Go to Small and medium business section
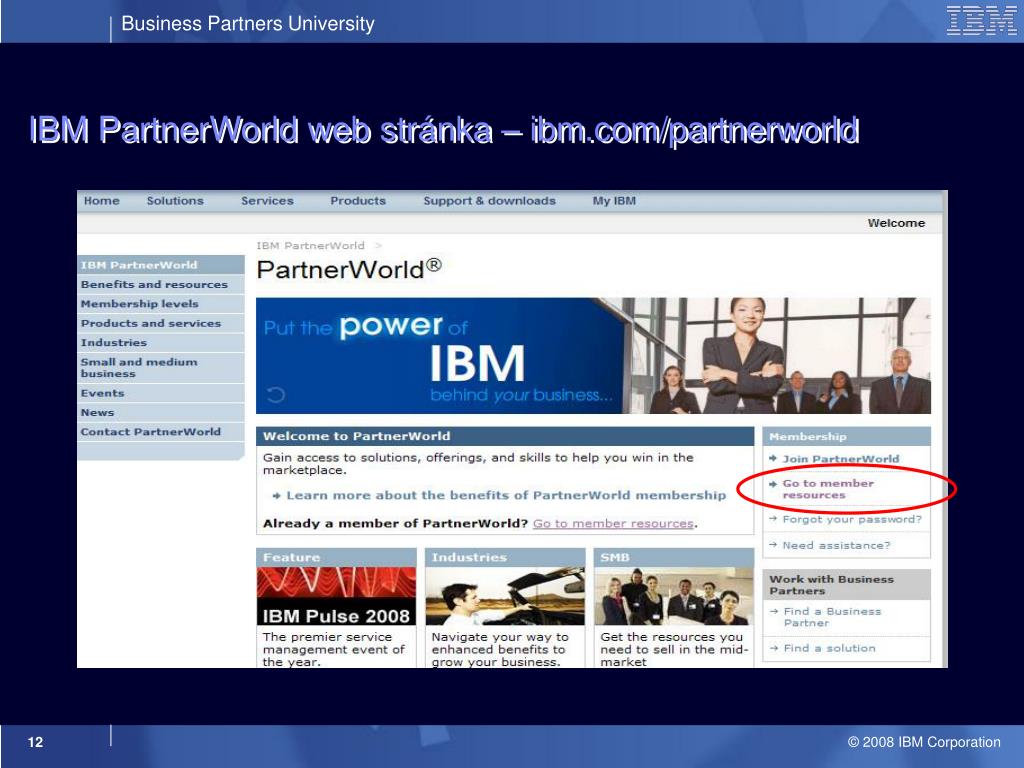The height and width of the screenshot is (768, 1024). click(x=139, y=368)
